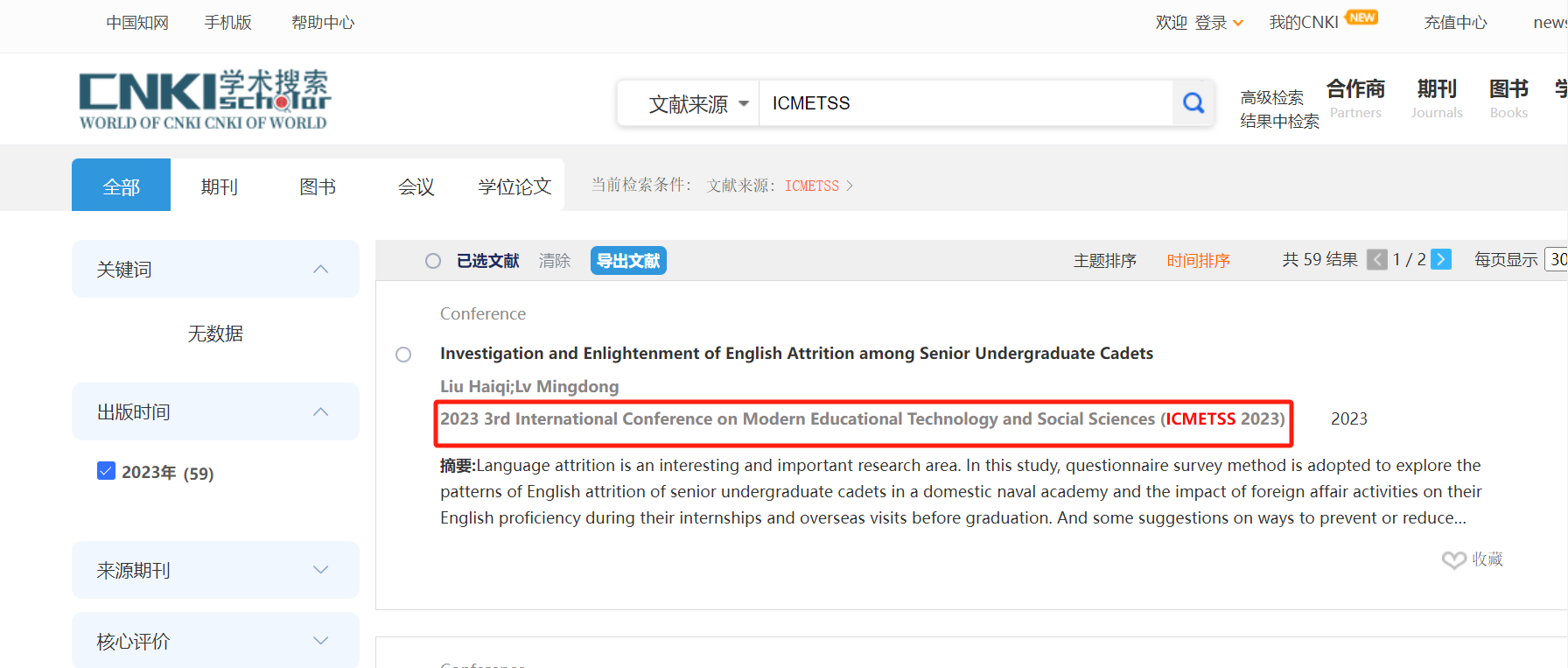The image size is (1568, 668).
Task: Switch to the 图书 tab
Action: (318, 186)
